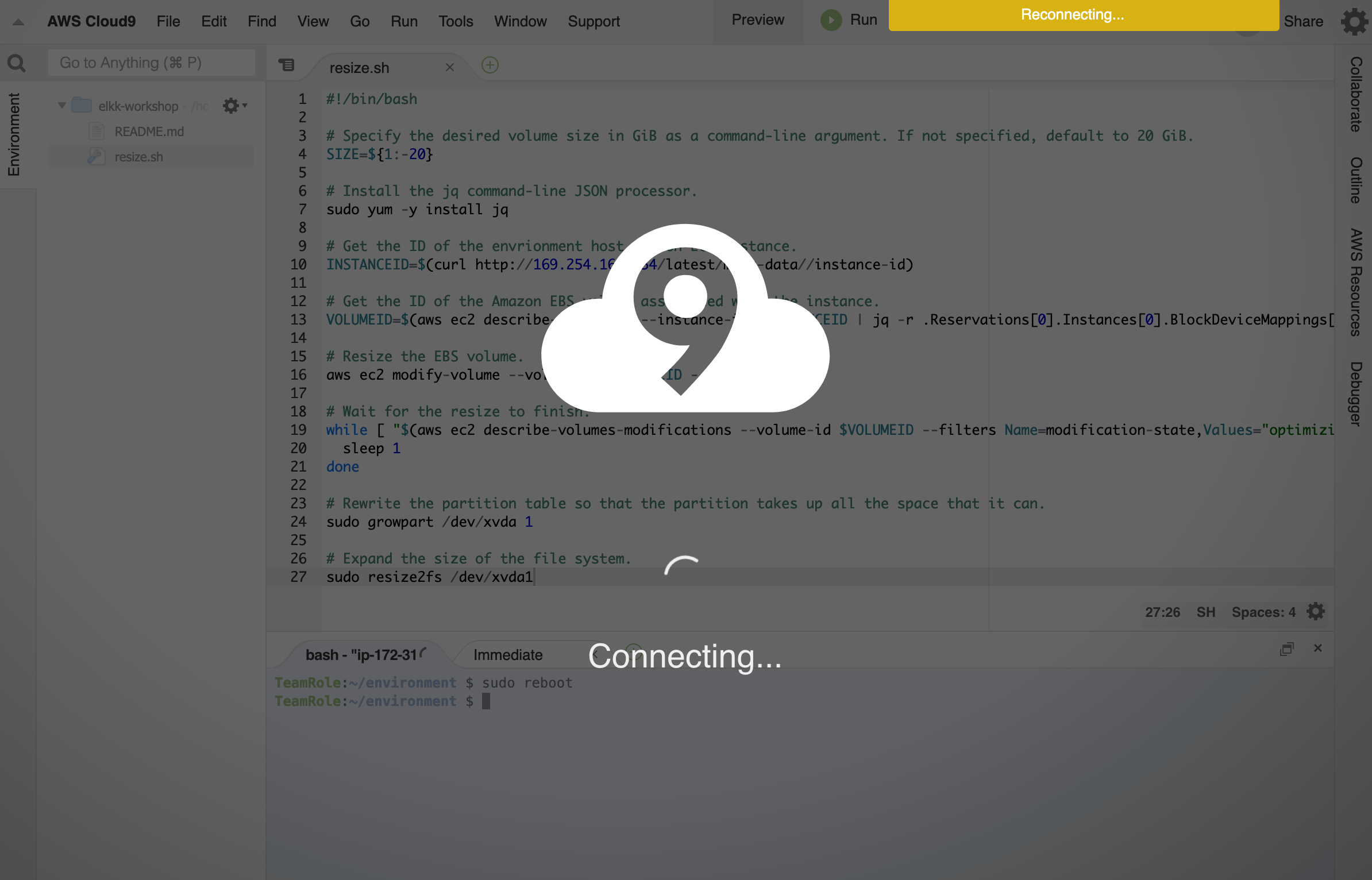This screenshot has height=880, width=1372.
Task: Open the Find menu
Action: (x=262, y=21)
